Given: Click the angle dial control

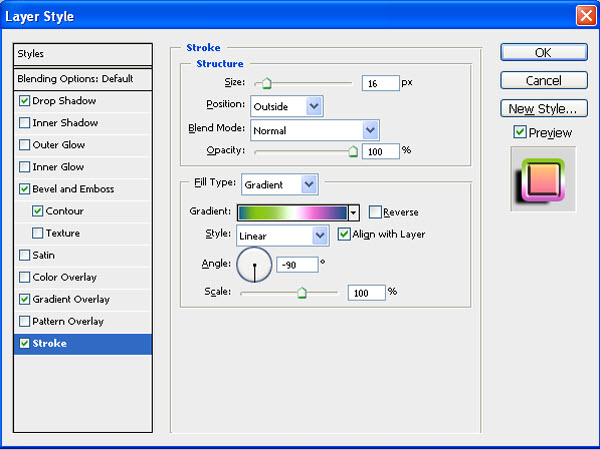Looking at the screenshot, I should pyautogui.click(x=254, y=265).
